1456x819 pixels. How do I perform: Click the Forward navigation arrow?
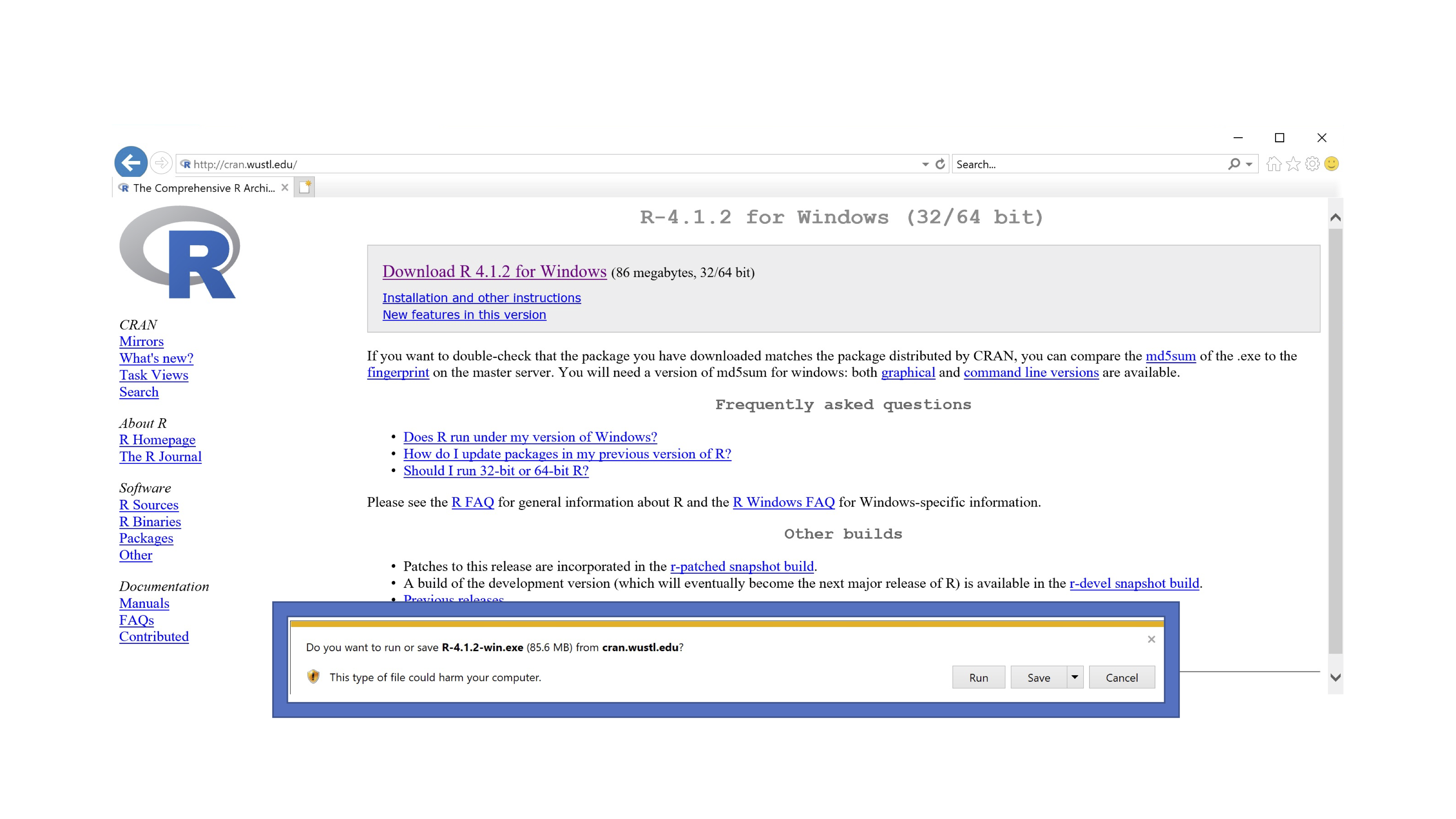click(x=161, y=163)
